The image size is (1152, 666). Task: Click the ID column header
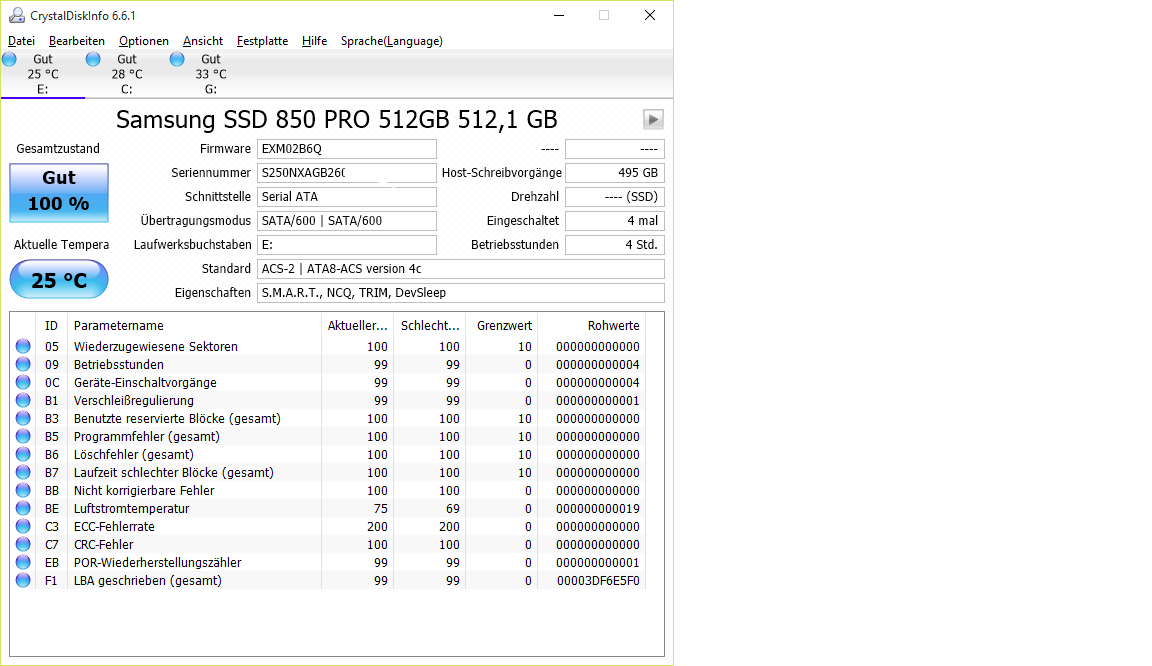[x=51, y=326]
